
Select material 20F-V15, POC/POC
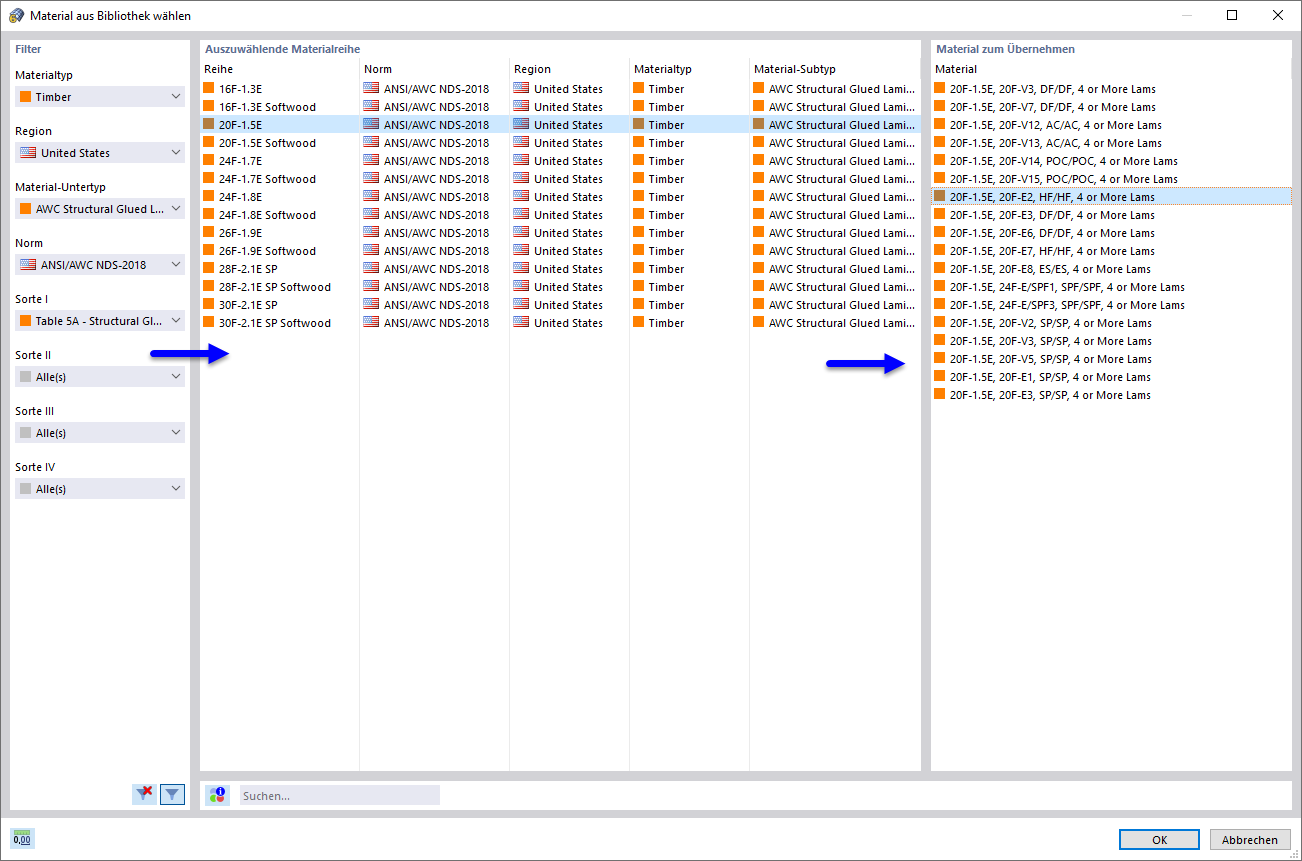(x=1111, y=179)
